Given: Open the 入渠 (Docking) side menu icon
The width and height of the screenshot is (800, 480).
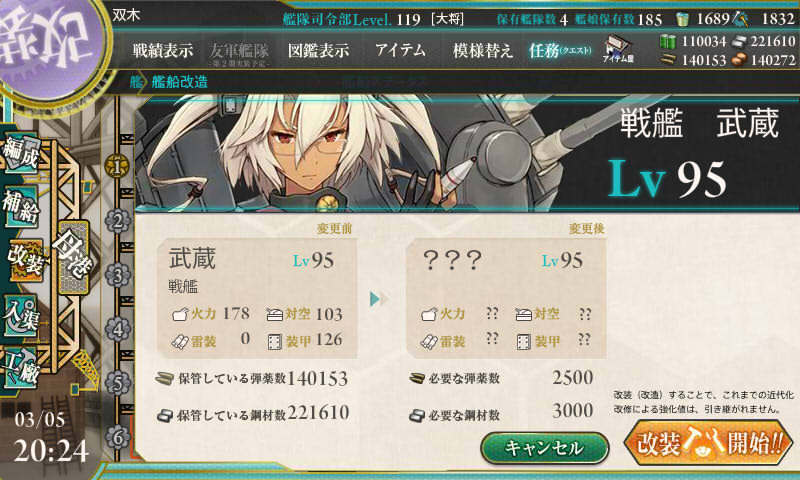Looking at the screenshot, I should pyautogui.click(x=20, y=316).
